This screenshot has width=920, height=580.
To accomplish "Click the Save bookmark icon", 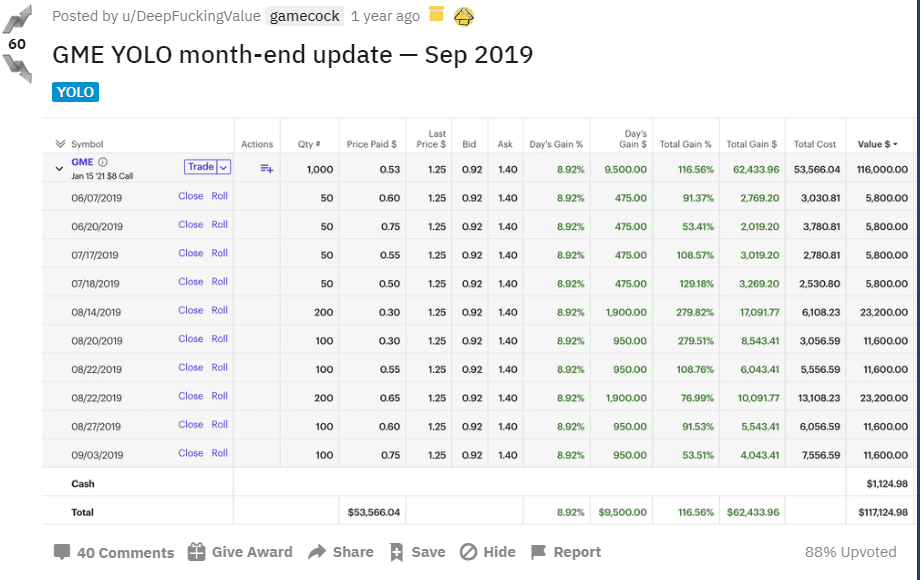I will click(x=397, y=552).
